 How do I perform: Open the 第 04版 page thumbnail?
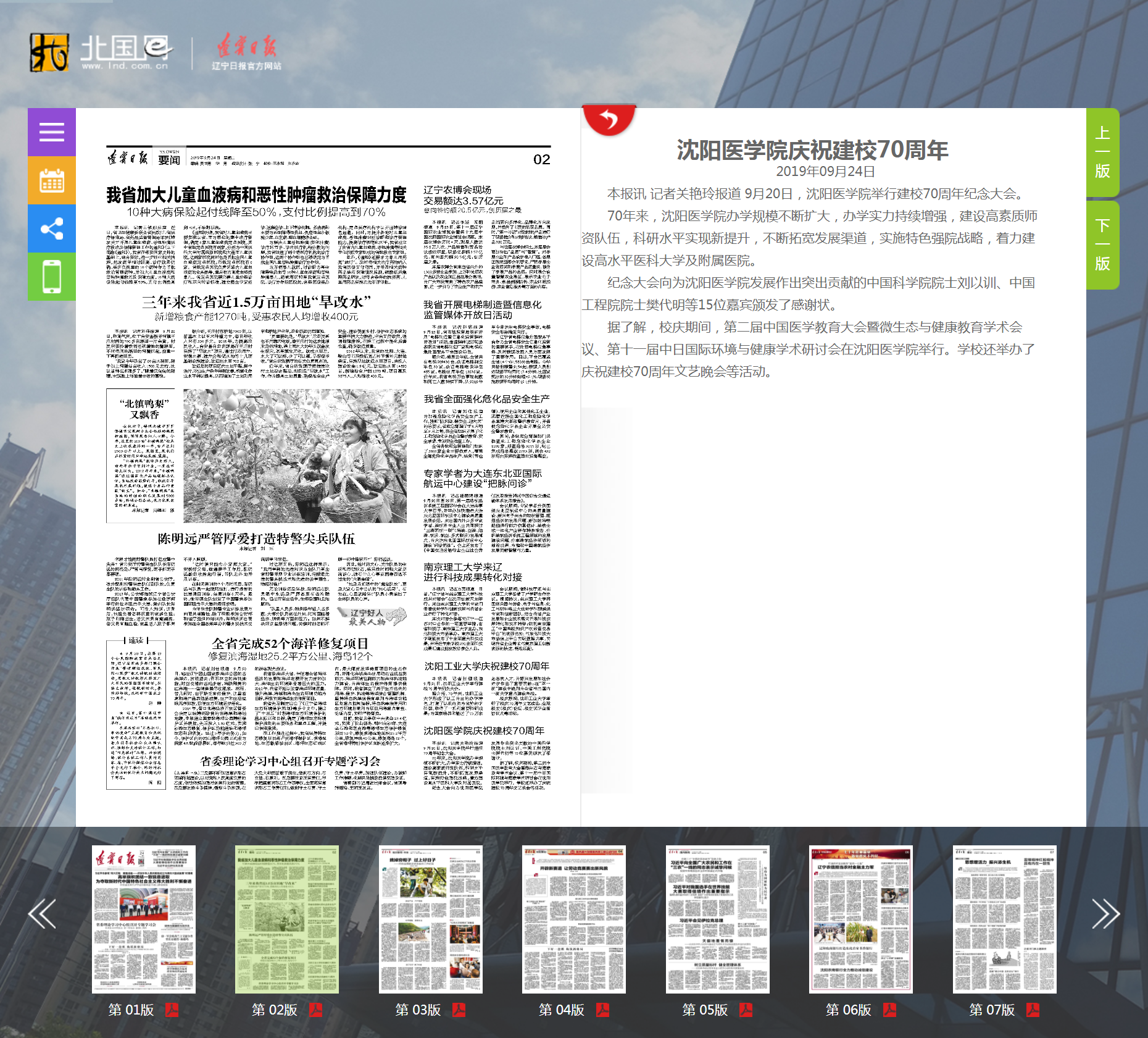coord(573,919)
